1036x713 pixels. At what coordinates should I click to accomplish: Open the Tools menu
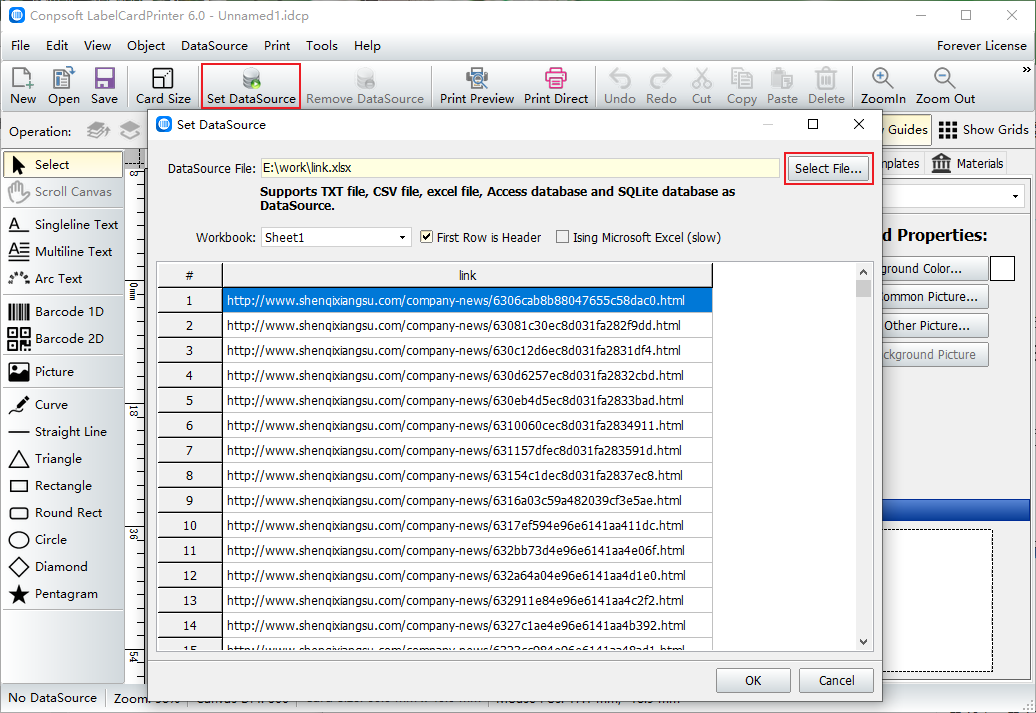pos(322,46)
